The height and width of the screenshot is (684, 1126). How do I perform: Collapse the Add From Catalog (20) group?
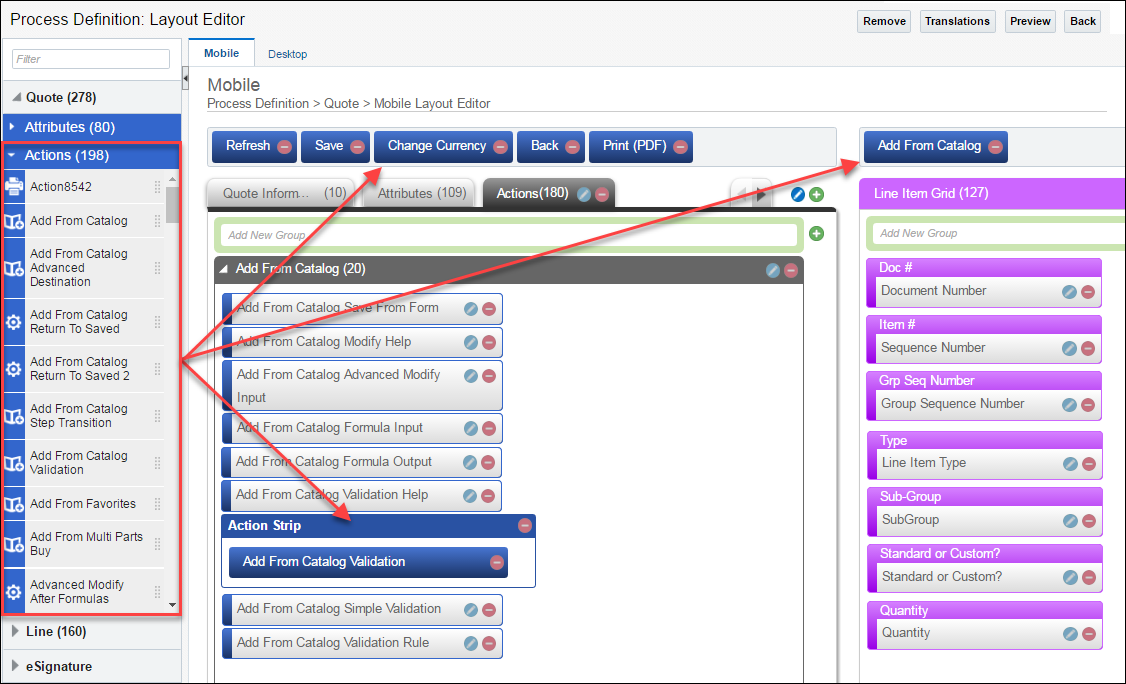222,269
